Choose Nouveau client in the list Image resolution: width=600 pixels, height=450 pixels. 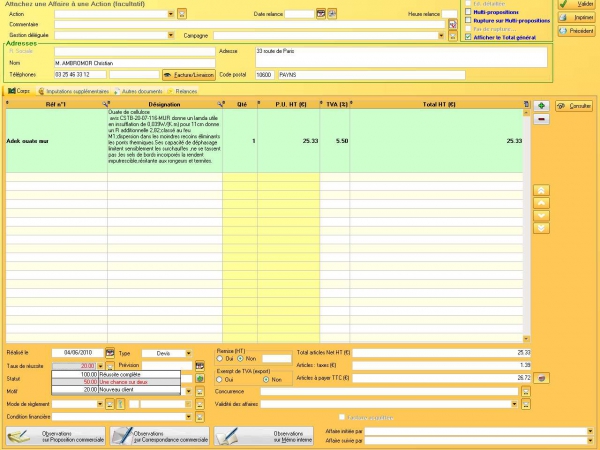116,390
